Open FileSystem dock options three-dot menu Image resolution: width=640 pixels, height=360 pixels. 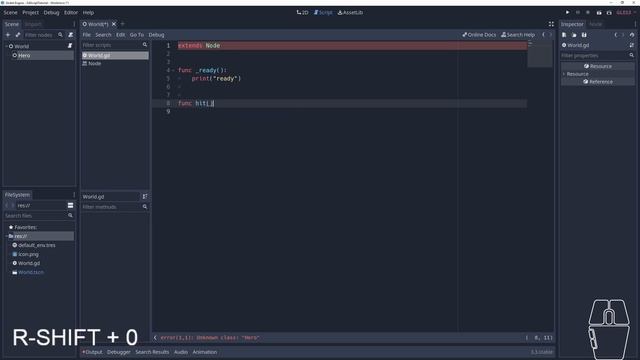(74, 195)
